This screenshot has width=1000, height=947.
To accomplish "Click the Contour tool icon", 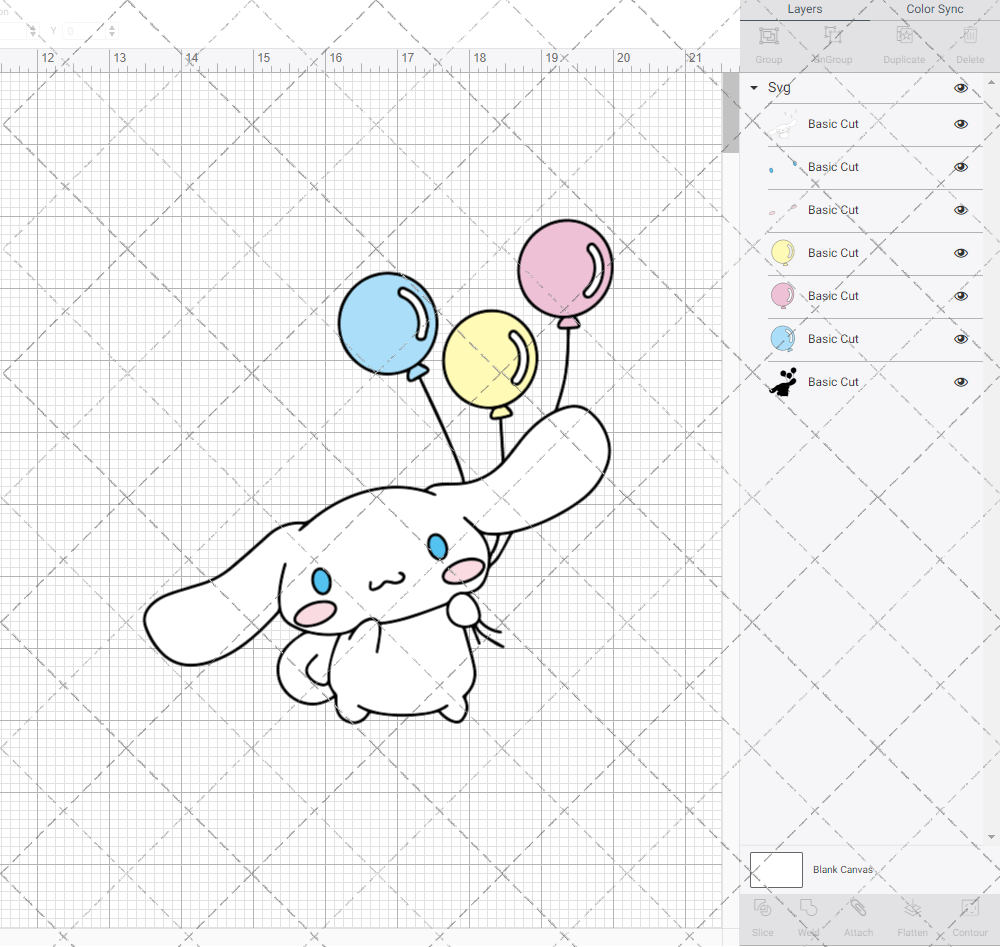I will coord(970,907).
